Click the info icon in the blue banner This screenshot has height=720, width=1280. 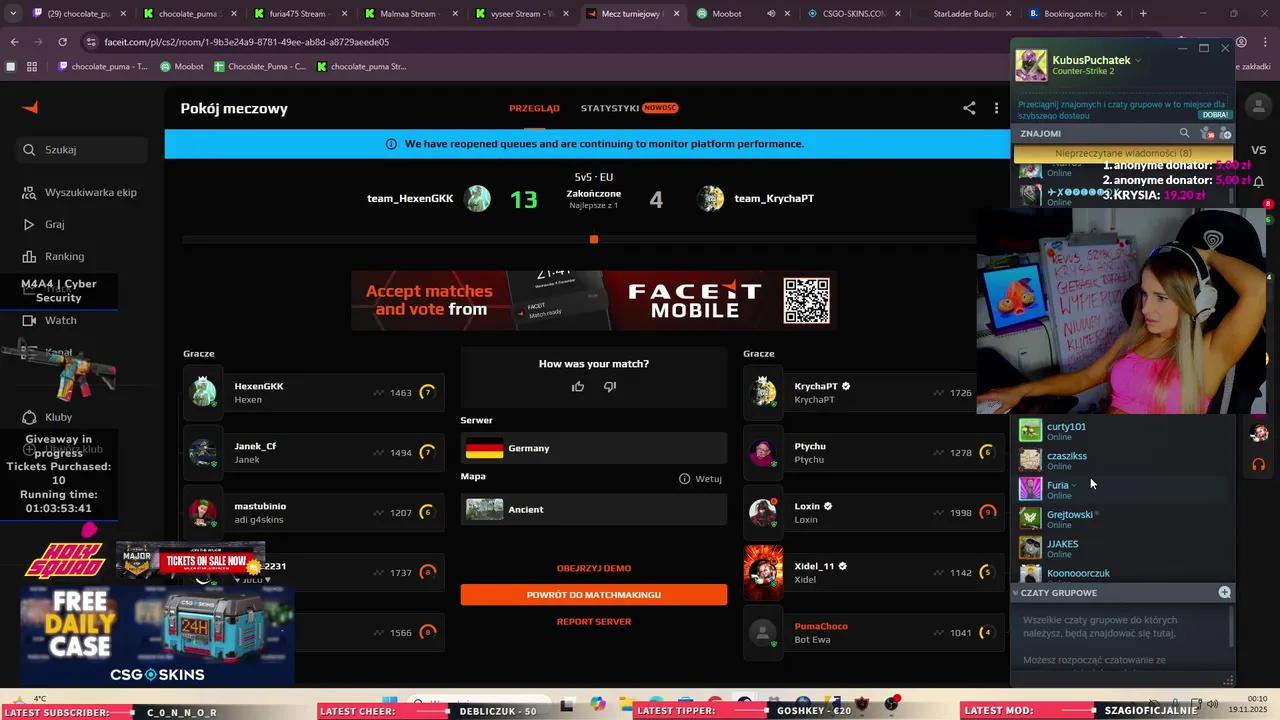tap(391, 144)
